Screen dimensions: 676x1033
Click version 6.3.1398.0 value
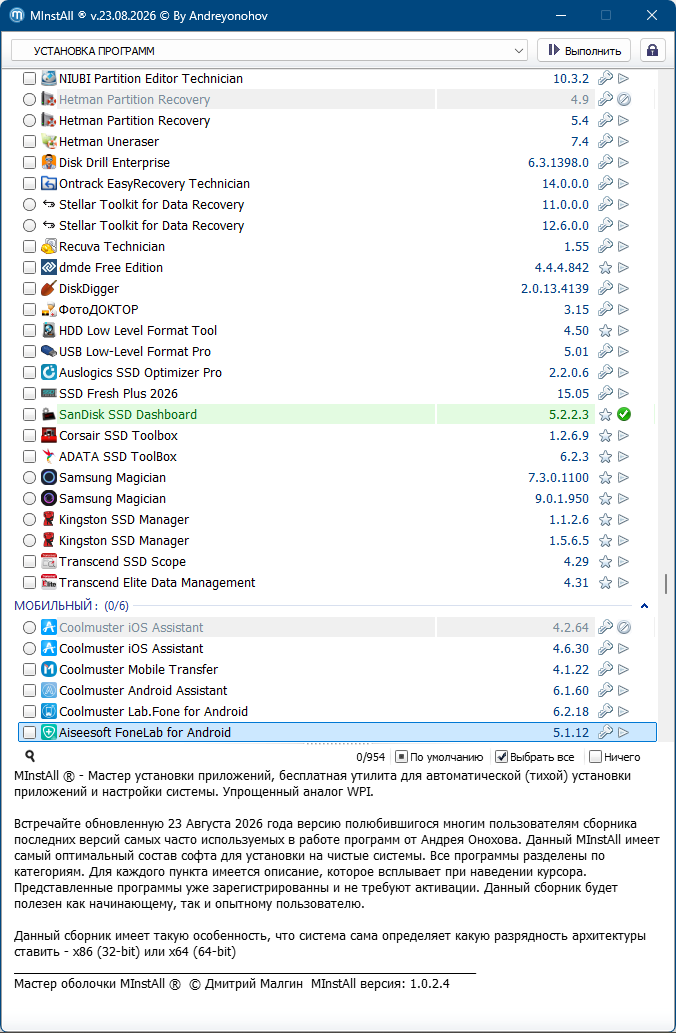tap(559, 163)
